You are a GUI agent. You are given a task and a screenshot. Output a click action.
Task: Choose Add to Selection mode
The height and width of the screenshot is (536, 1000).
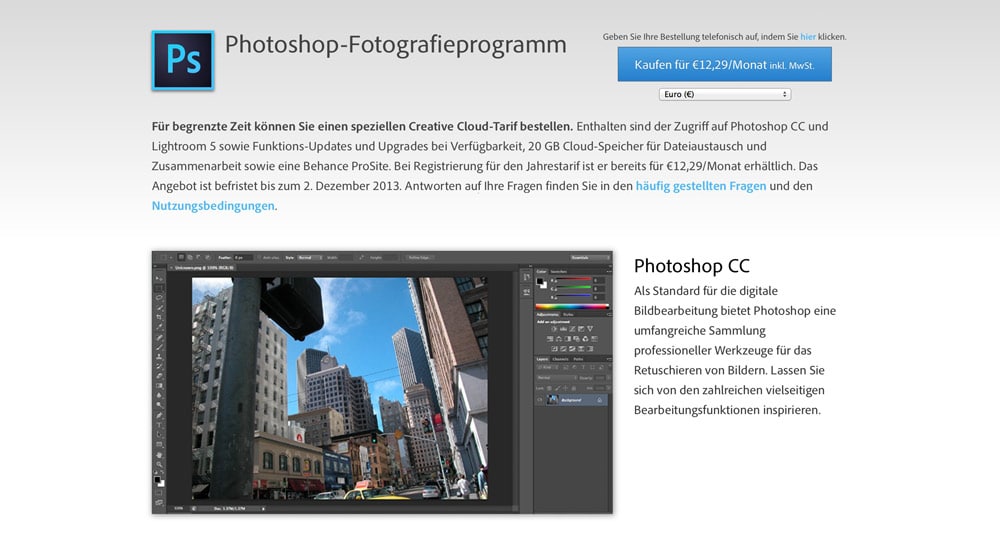pyautogui.click(x=189, y=257)
